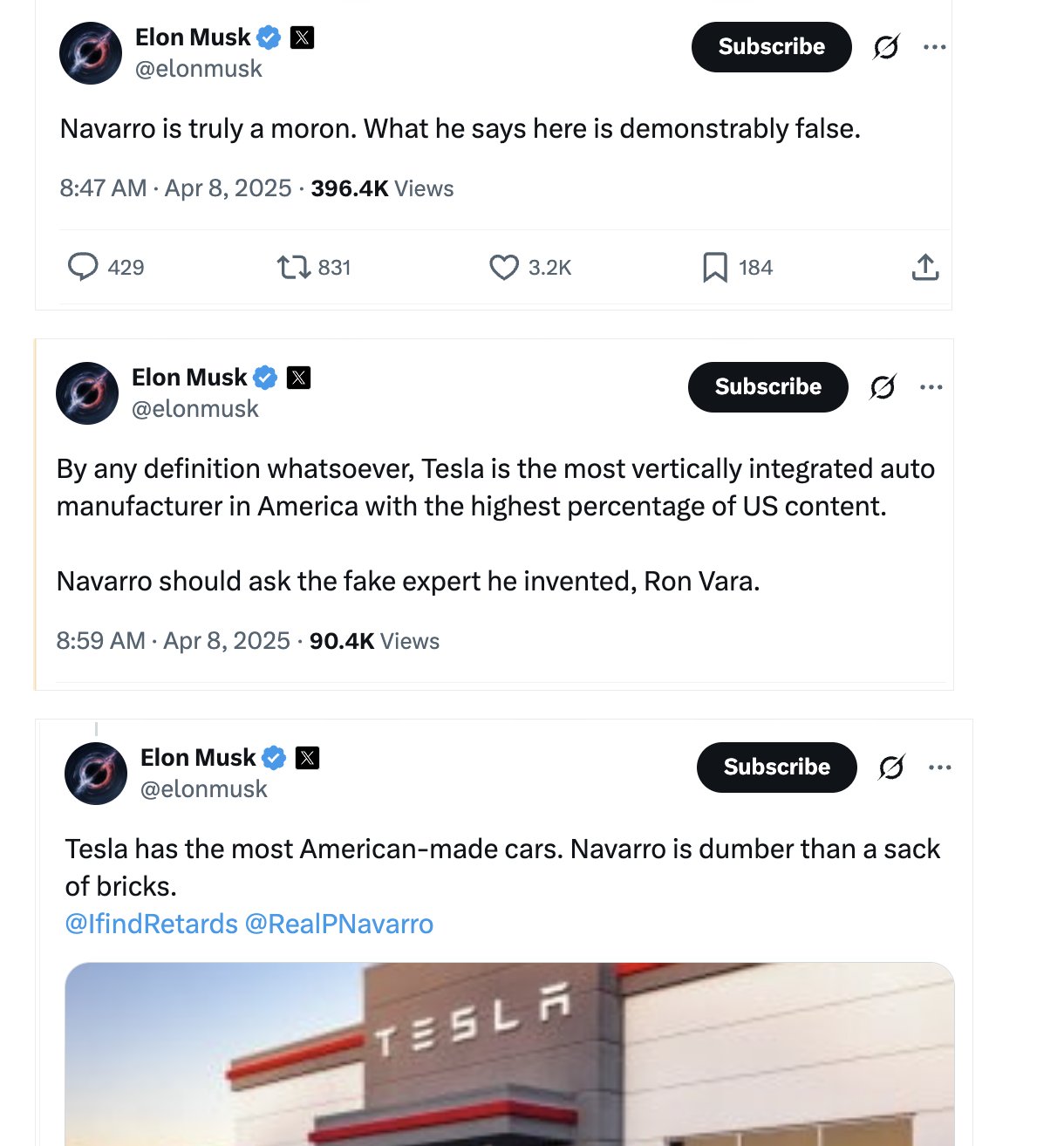Open the @IfindRetards mention link
The height and width of the screenshot is (1146, 1064).
(x=151, y=924)
